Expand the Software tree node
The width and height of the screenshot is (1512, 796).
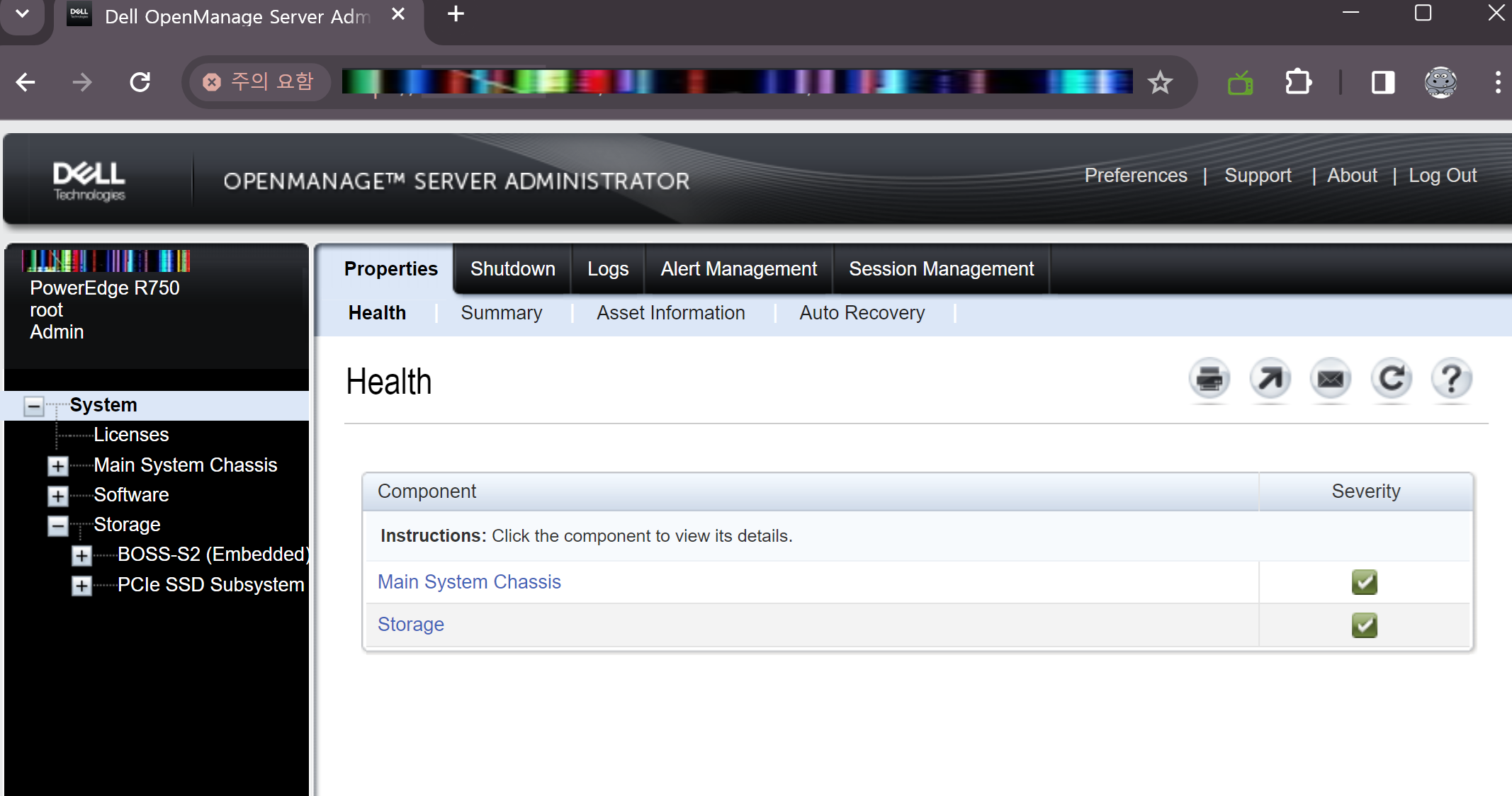(x=57, y=496)
